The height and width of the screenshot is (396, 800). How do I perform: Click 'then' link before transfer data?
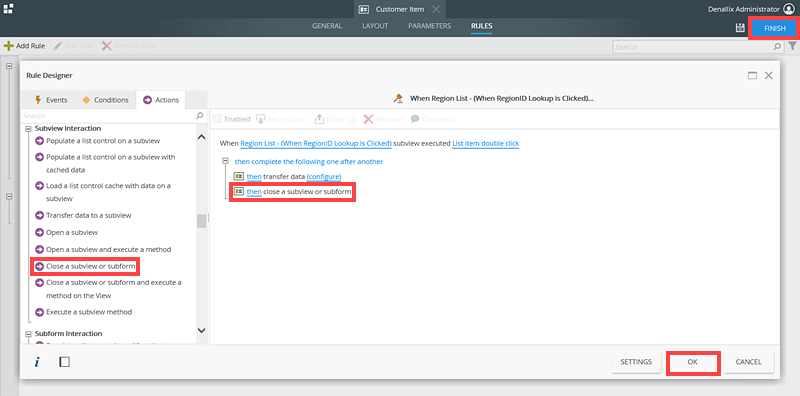point(254,177)
